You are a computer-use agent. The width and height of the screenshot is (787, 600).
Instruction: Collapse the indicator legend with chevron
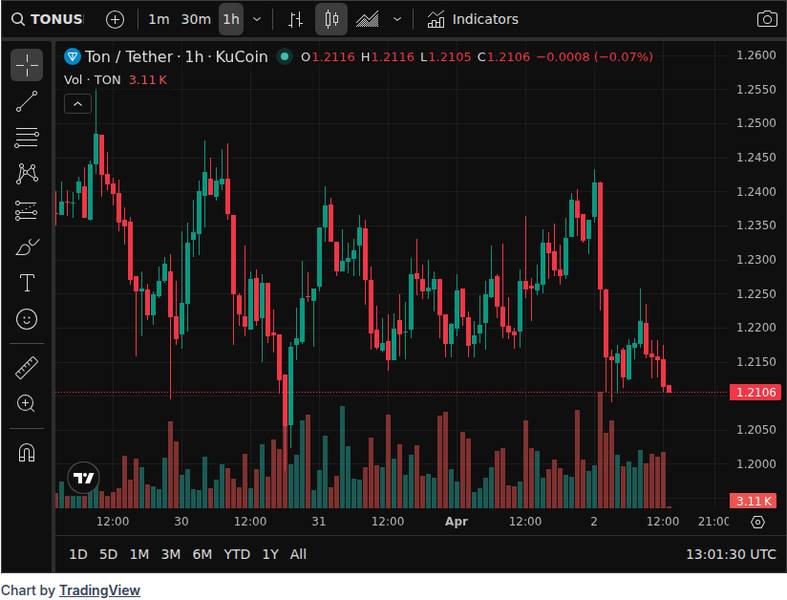coord(78,104)
